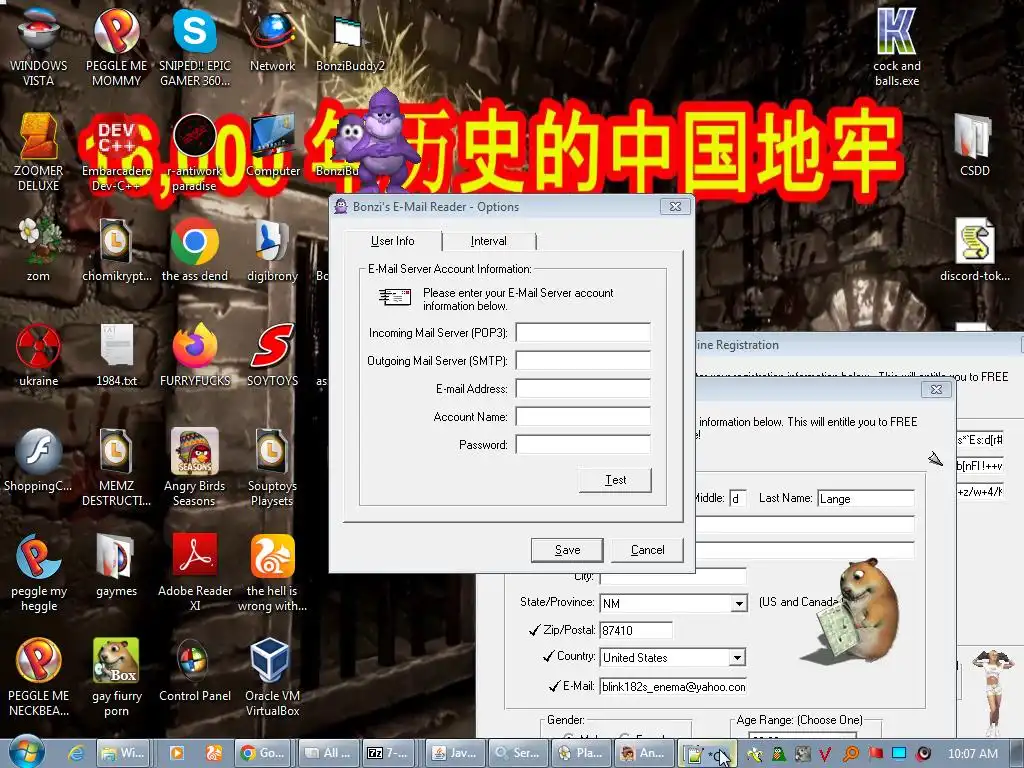The image size is (1024, 768).
Task: Open the peggle my heggle icon
Action: 38,573
